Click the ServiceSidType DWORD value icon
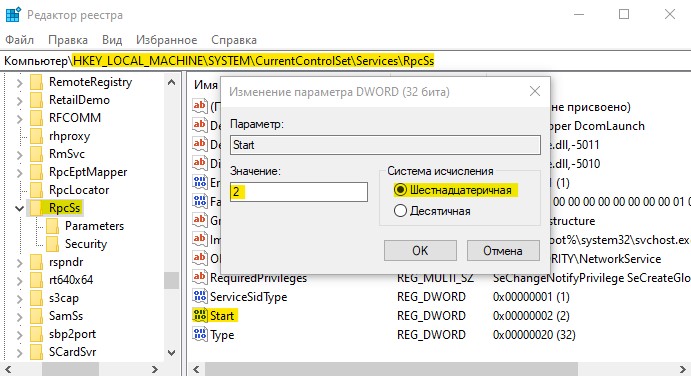This screenshot has height=376, width=691. 200,296
